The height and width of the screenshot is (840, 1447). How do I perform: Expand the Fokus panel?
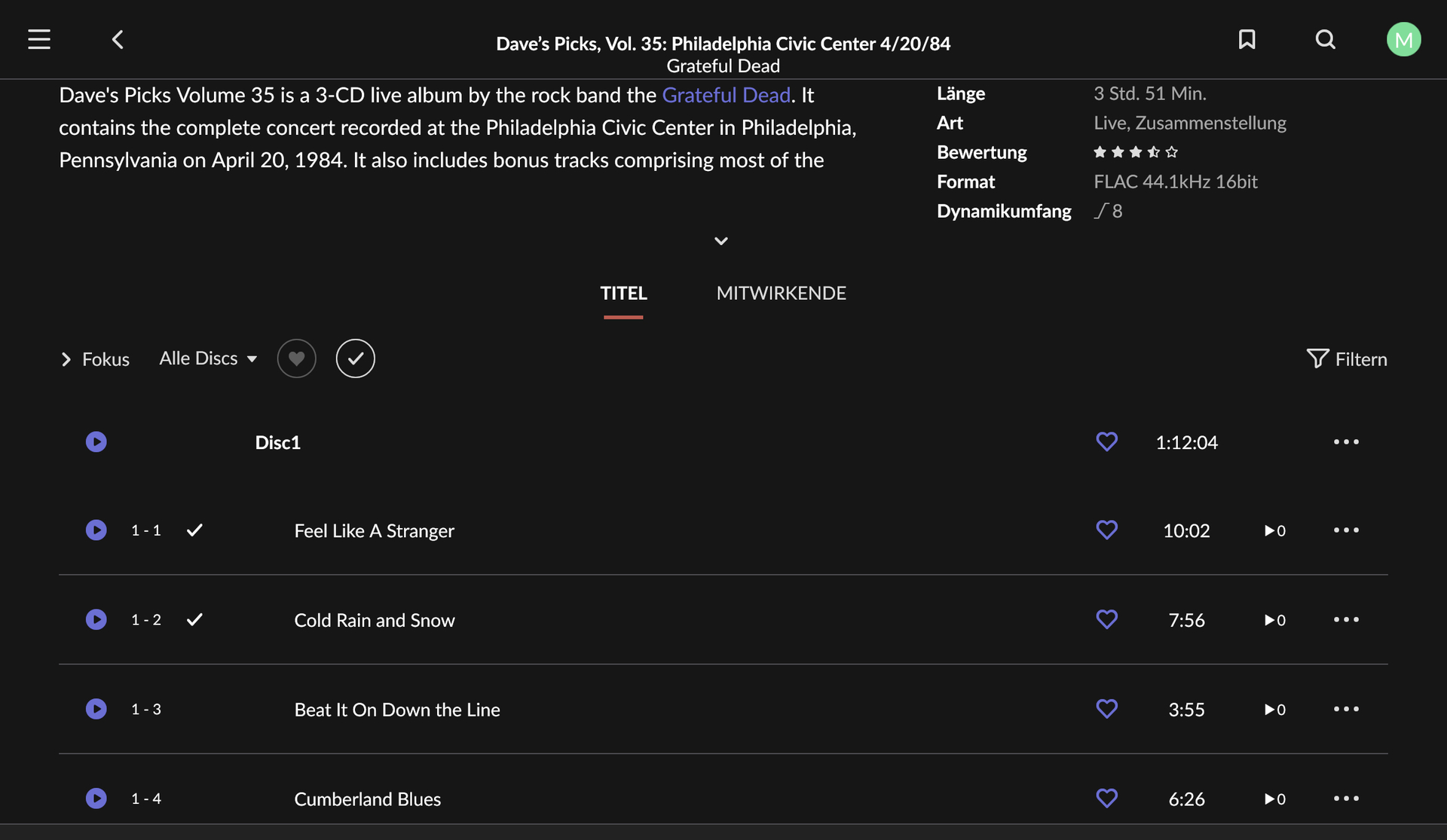point(95,359)
